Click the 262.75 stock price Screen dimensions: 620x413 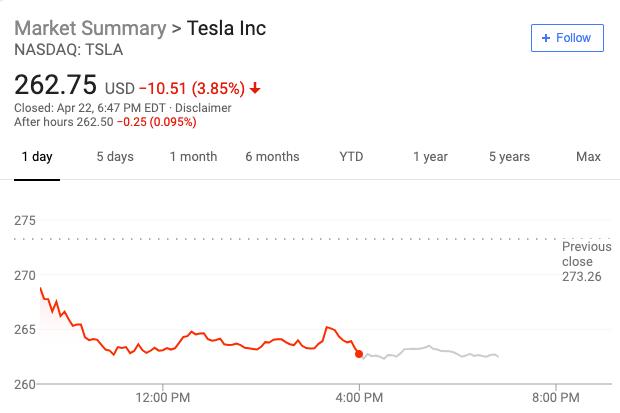tap(55, 84)
